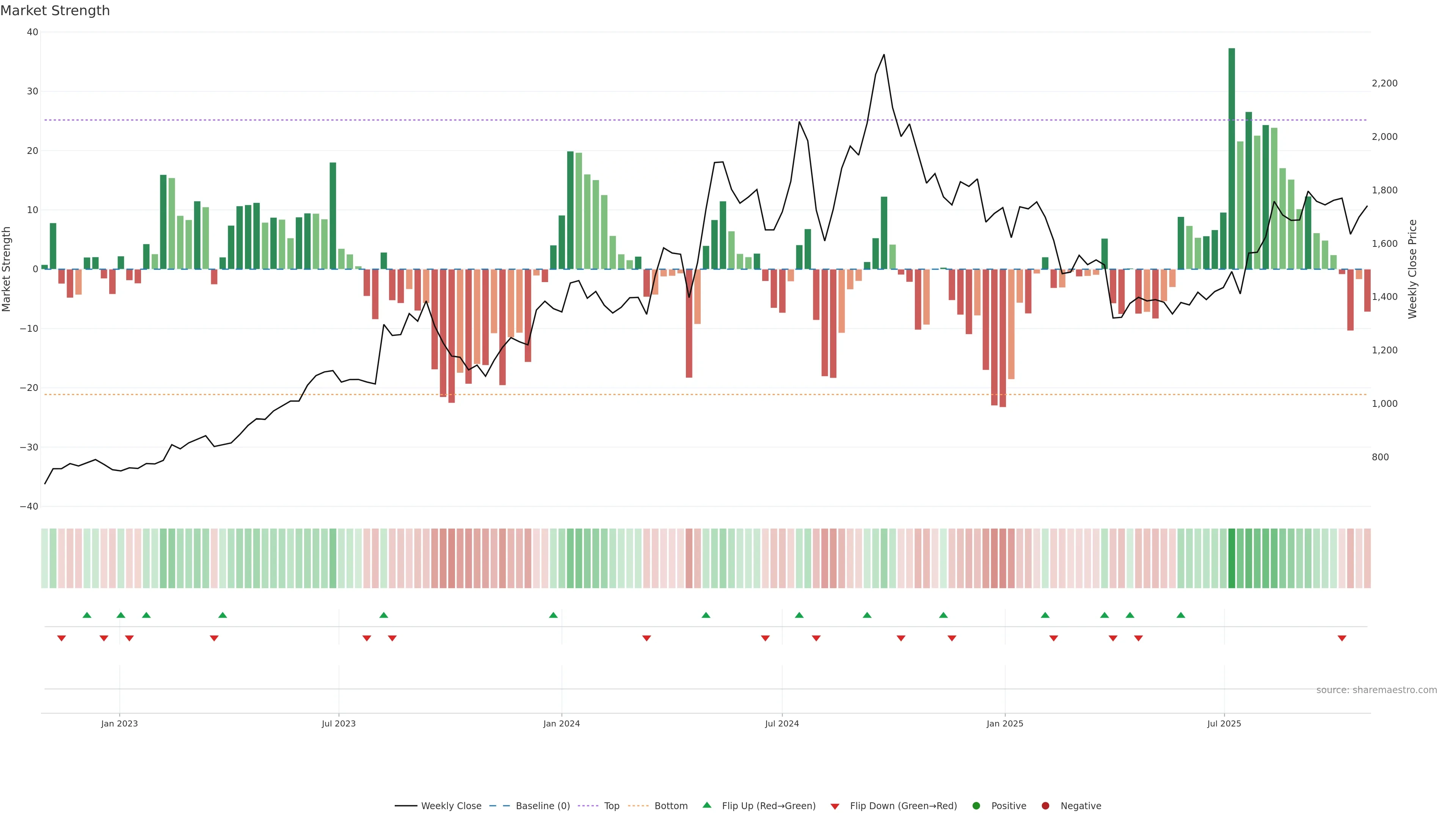Click the Market Strength chart title

pos(55,11)
